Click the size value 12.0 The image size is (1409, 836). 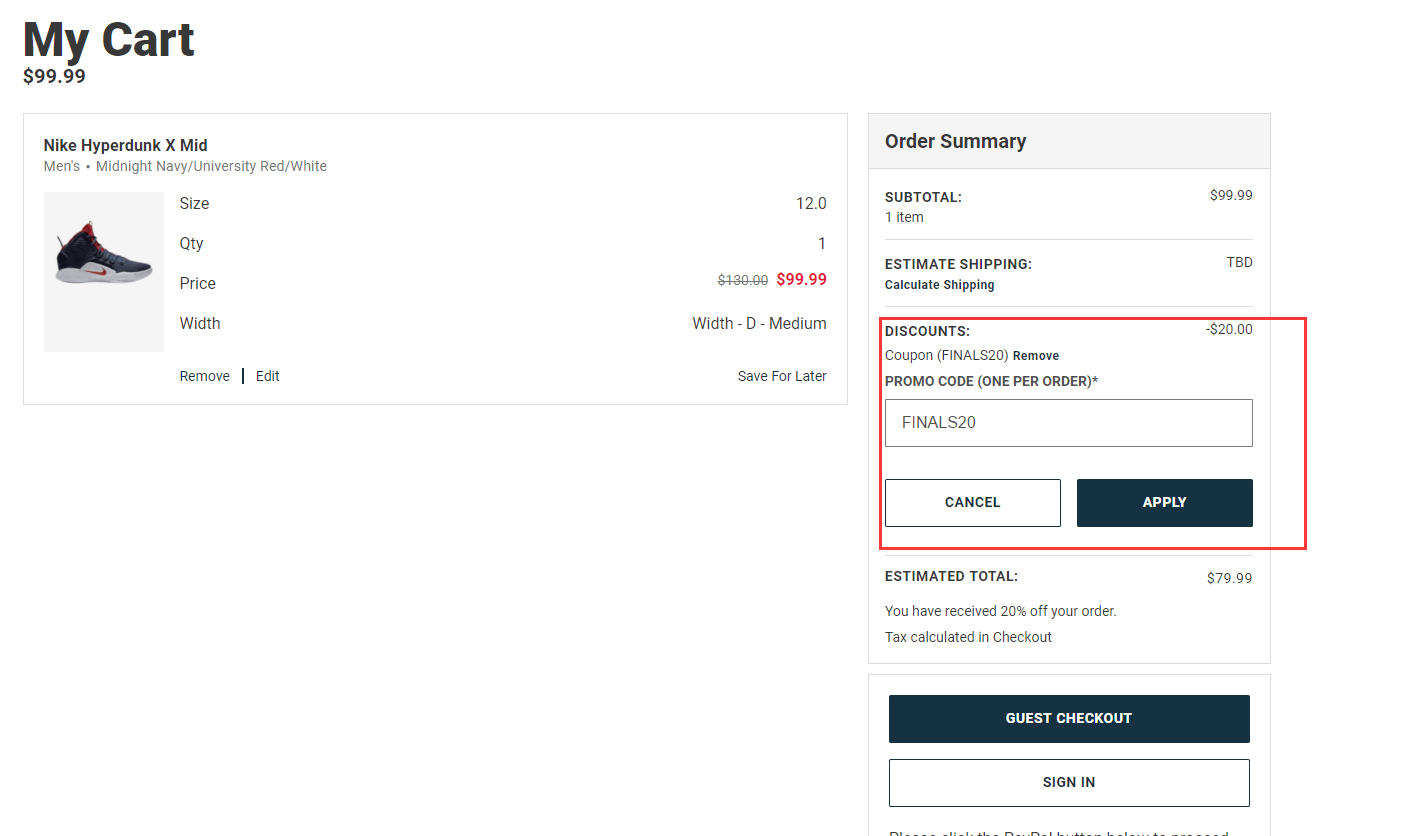[811, 204]
